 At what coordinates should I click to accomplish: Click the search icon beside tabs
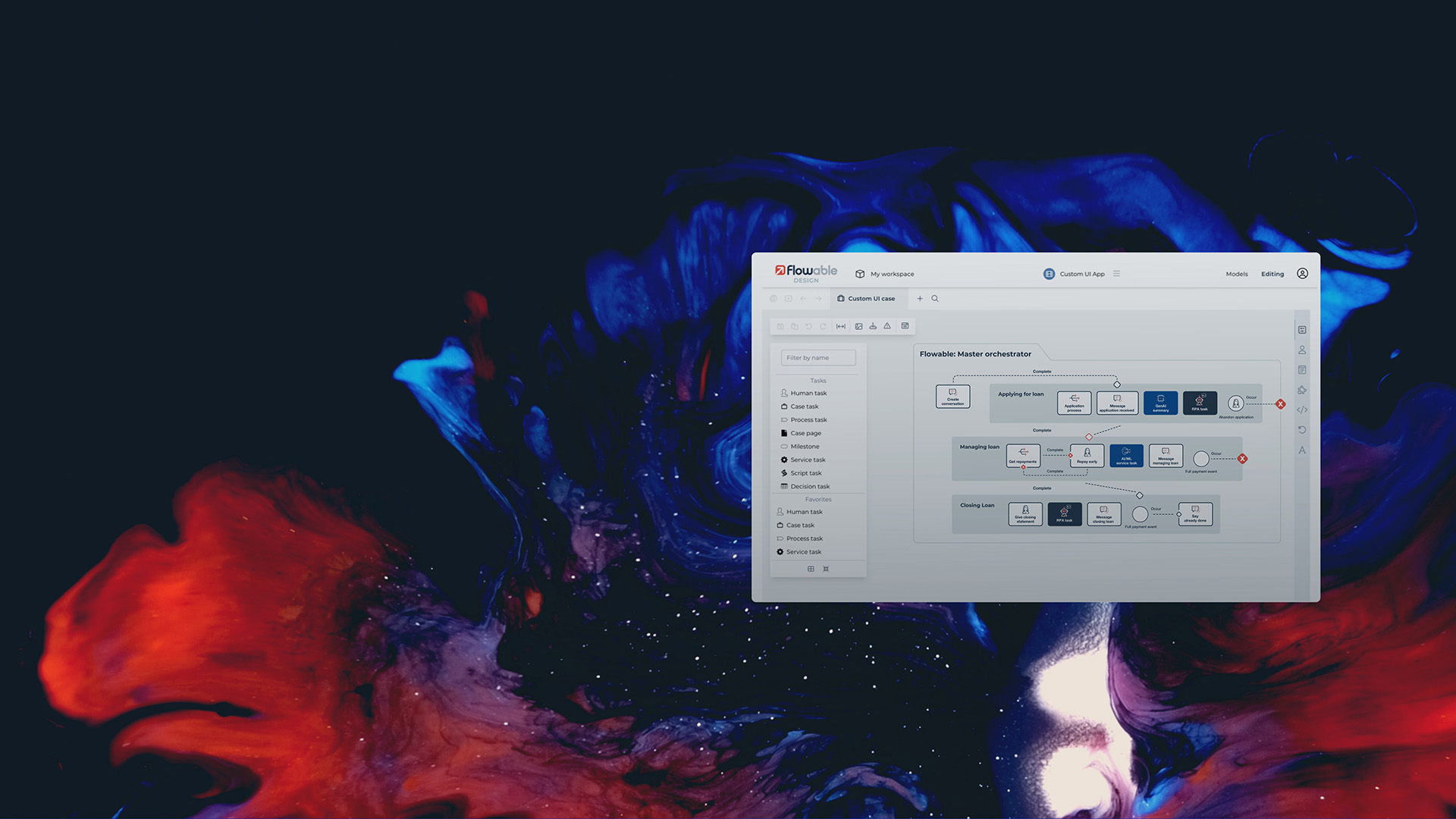[x=935, y=299]
